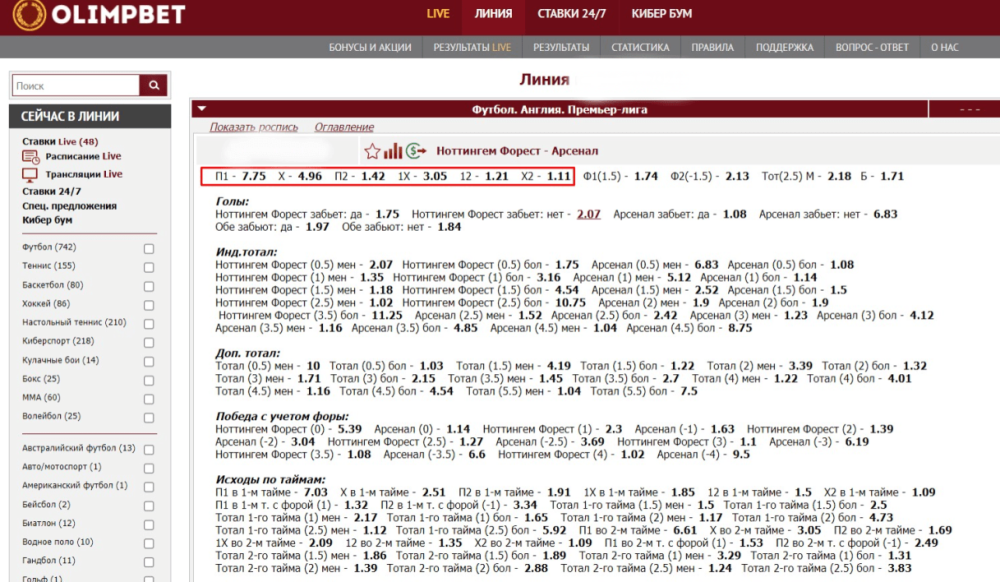The width and height of the screenshot is (1000, 582).
Task: Tick the Футбол (742) checkbox
Action: point(149,249)
